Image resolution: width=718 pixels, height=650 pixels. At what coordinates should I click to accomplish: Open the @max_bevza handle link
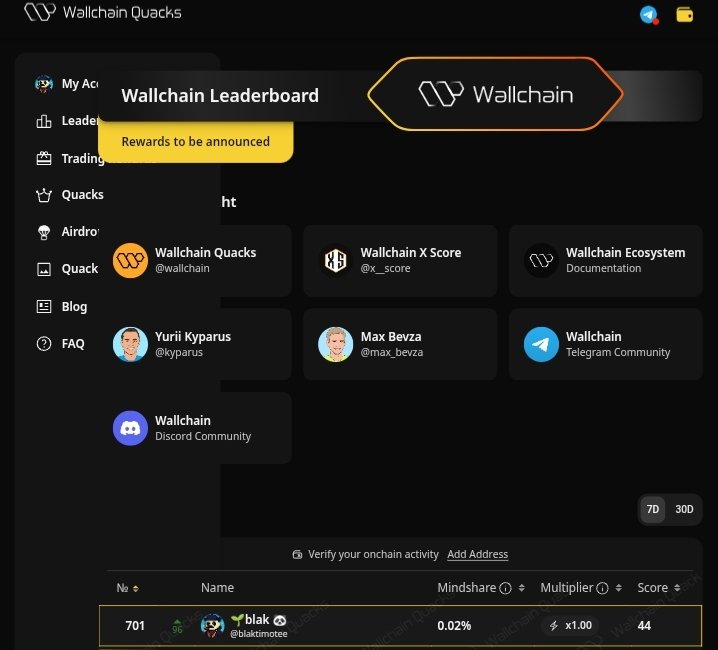pyautogui.click(x=392, y=352)
